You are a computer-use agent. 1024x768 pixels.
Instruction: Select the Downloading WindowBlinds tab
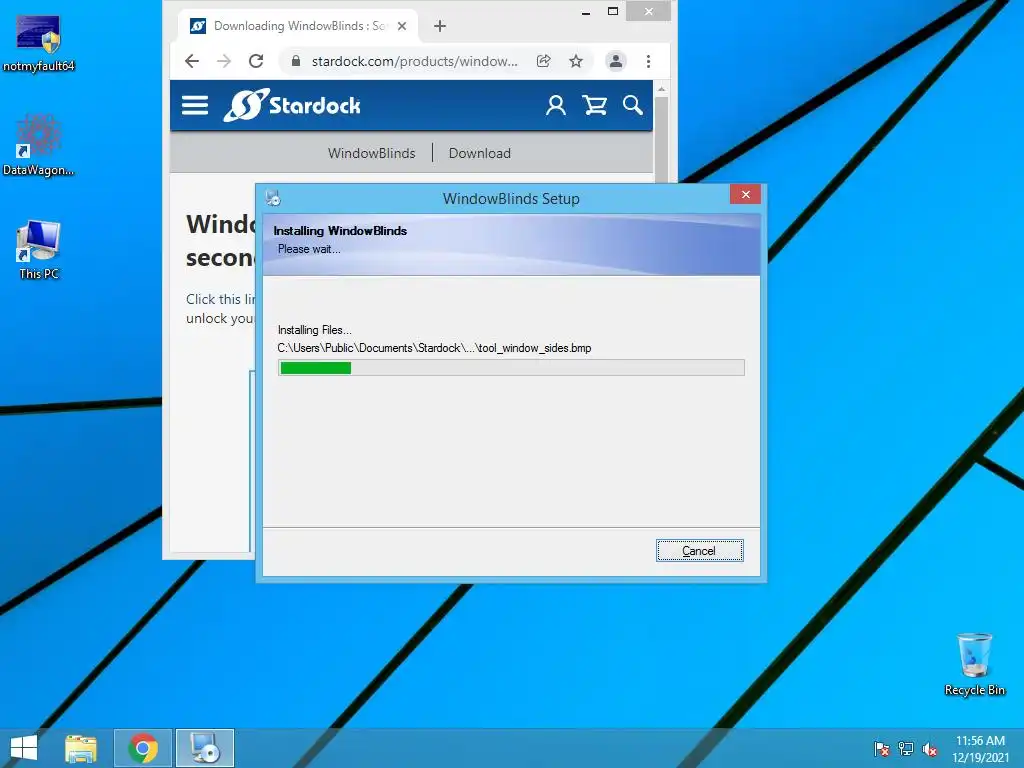298,26
